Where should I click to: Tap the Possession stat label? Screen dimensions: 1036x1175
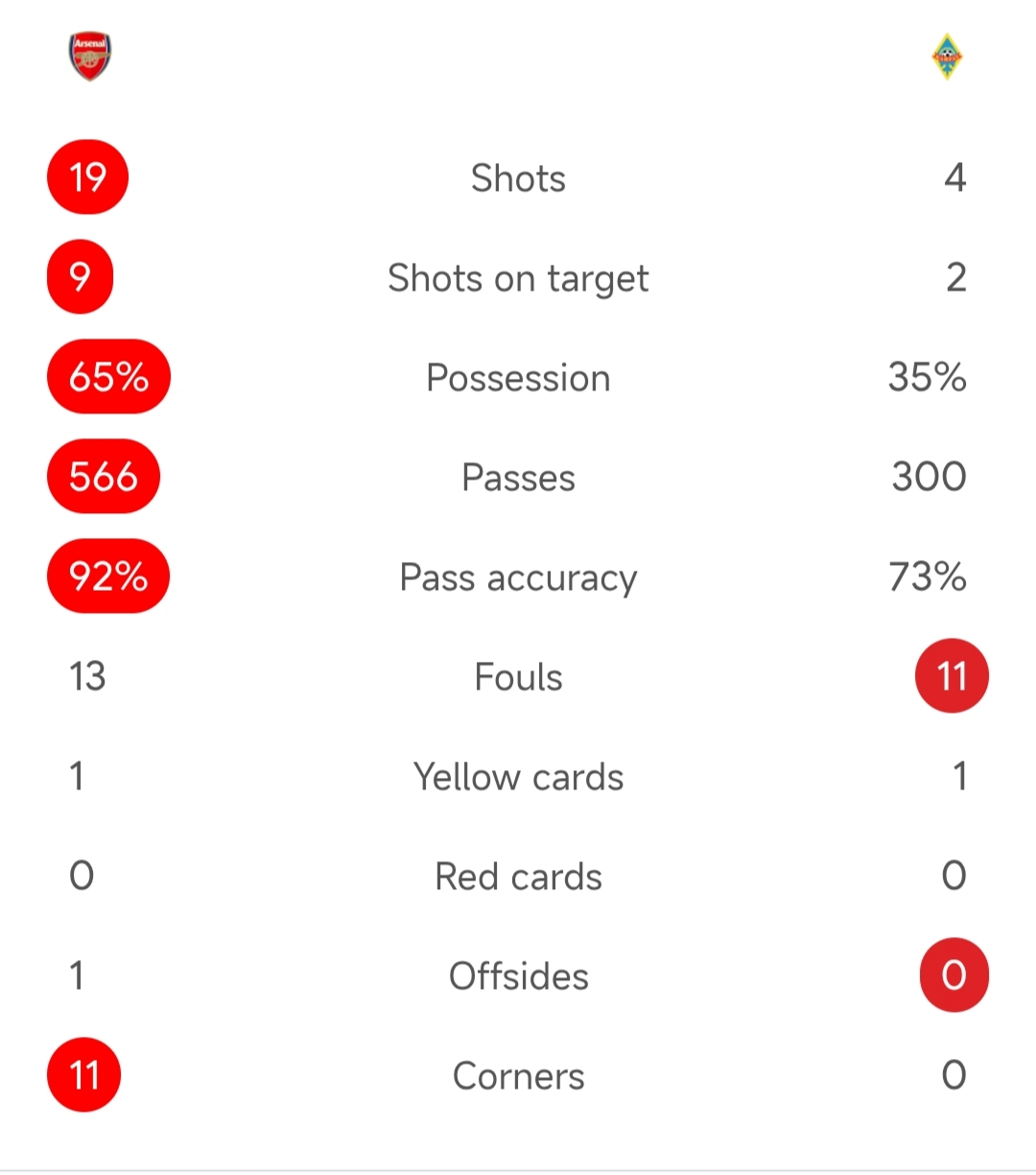(518, 378)
